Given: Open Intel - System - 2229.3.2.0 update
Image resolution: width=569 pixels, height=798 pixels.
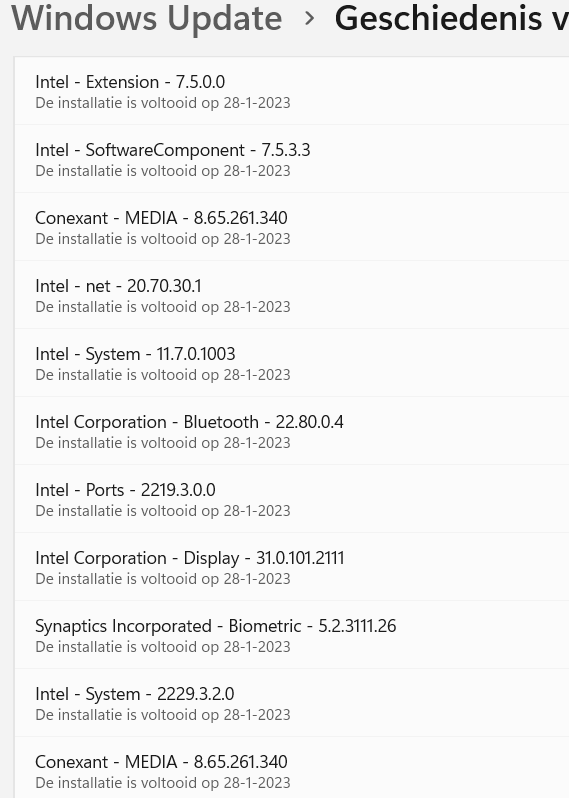Looking at the screenshot, I should tap(292, 703).
